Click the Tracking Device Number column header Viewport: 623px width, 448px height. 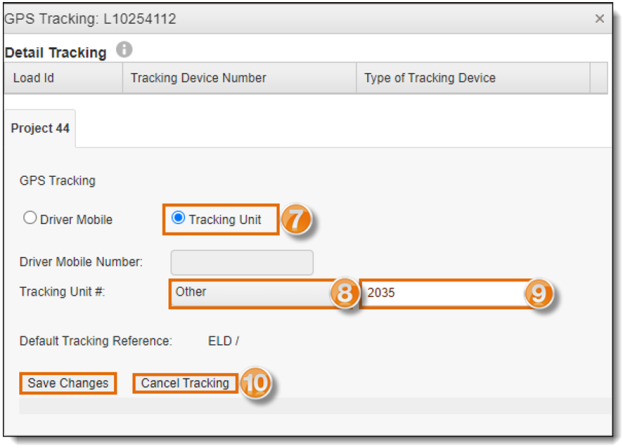(x=240, y=78)
